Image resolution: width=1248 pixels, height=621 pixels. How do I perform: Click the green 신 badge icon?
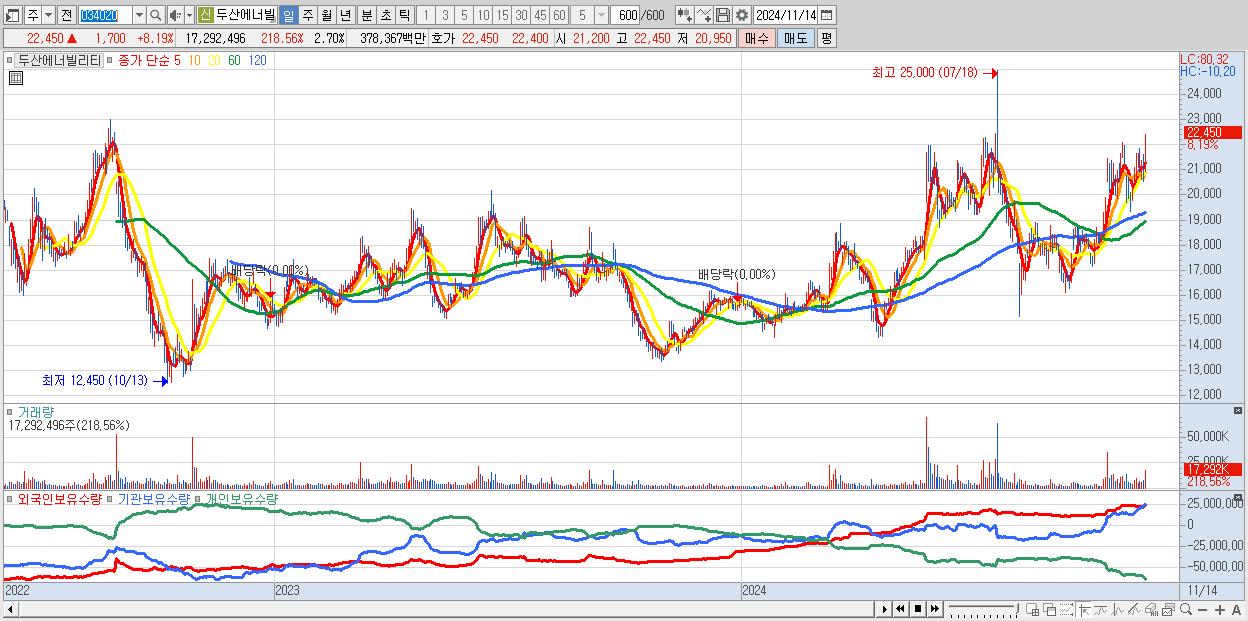coord(205,16)
